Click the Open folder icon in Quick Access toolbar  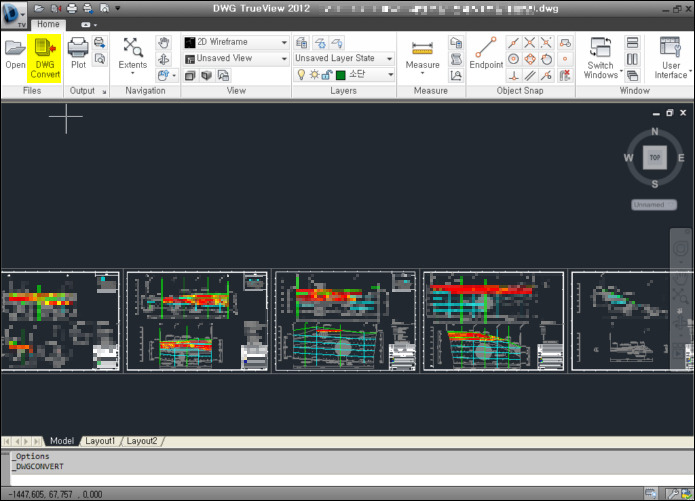pyautogui.click(x=39, y=8)
